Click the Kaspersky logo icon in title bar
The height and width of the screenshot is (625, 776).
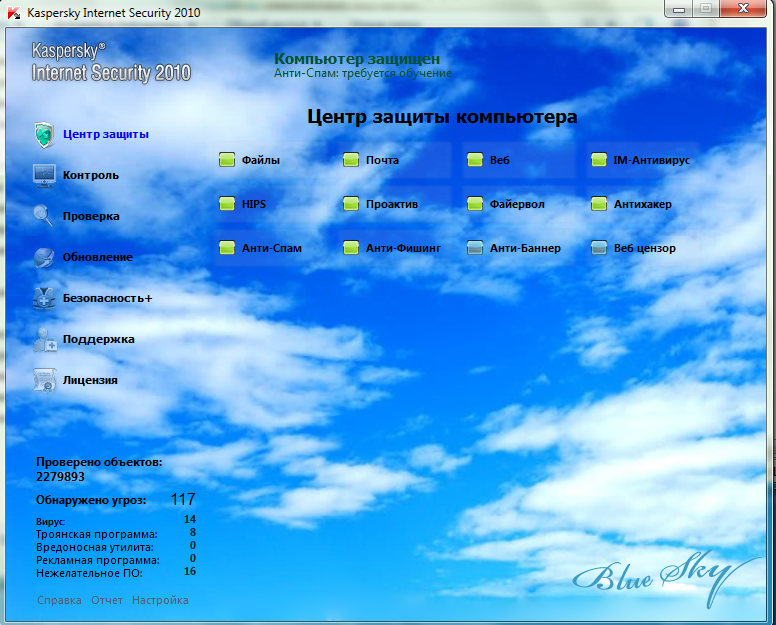click(x=14, y=13)
